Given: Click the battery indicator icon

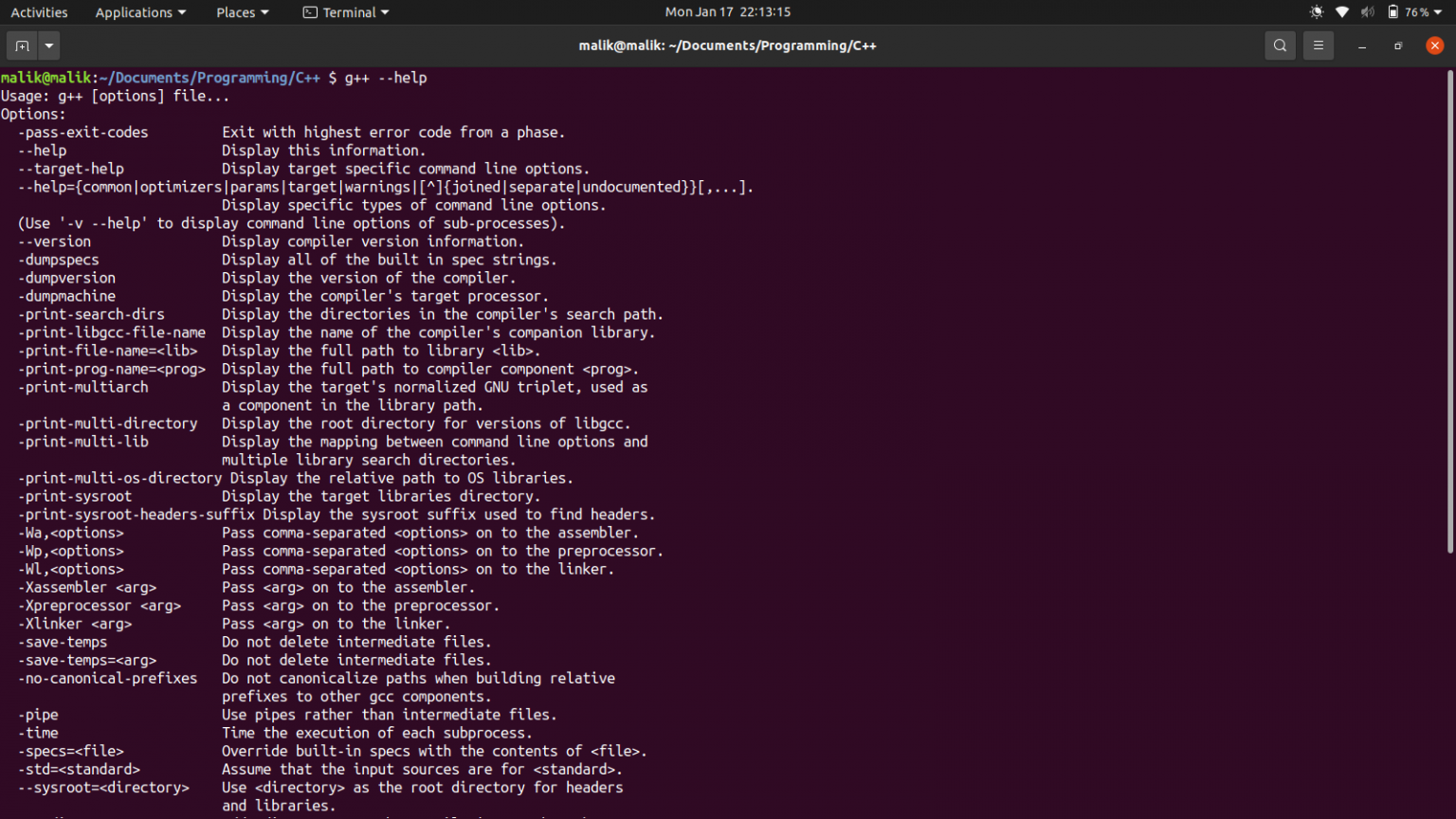Looking at the screenshot, I should pyautogui.click(x=1392, y=12).
